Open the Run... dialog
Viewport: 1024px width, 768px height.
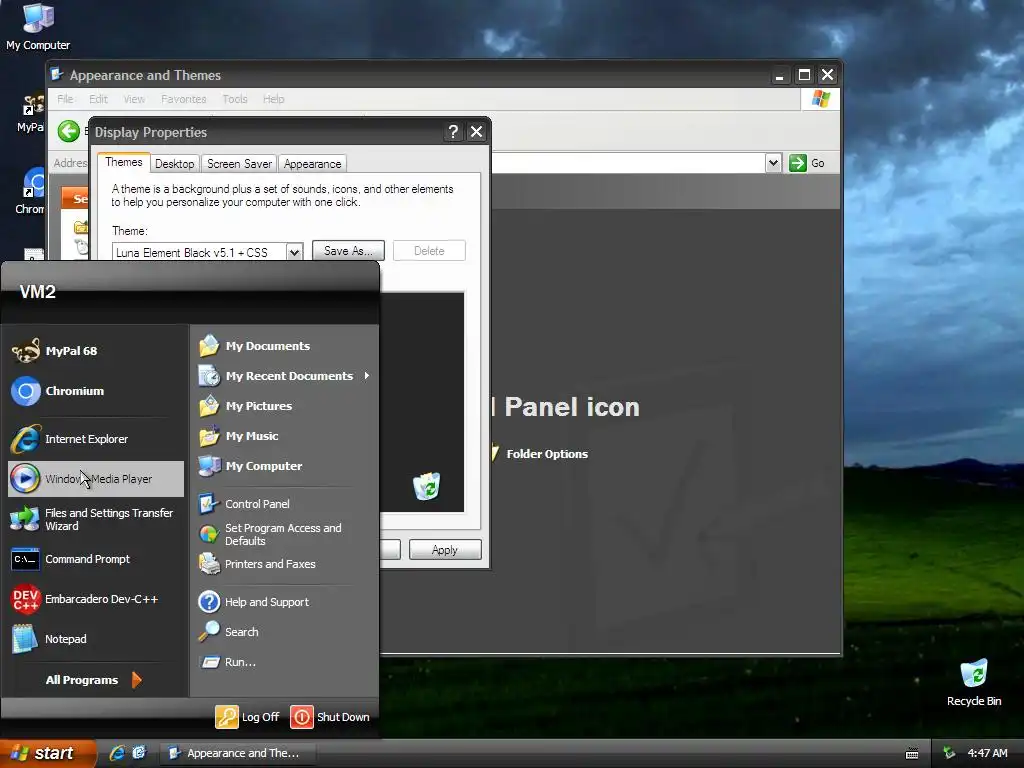(x=284, y=662)
